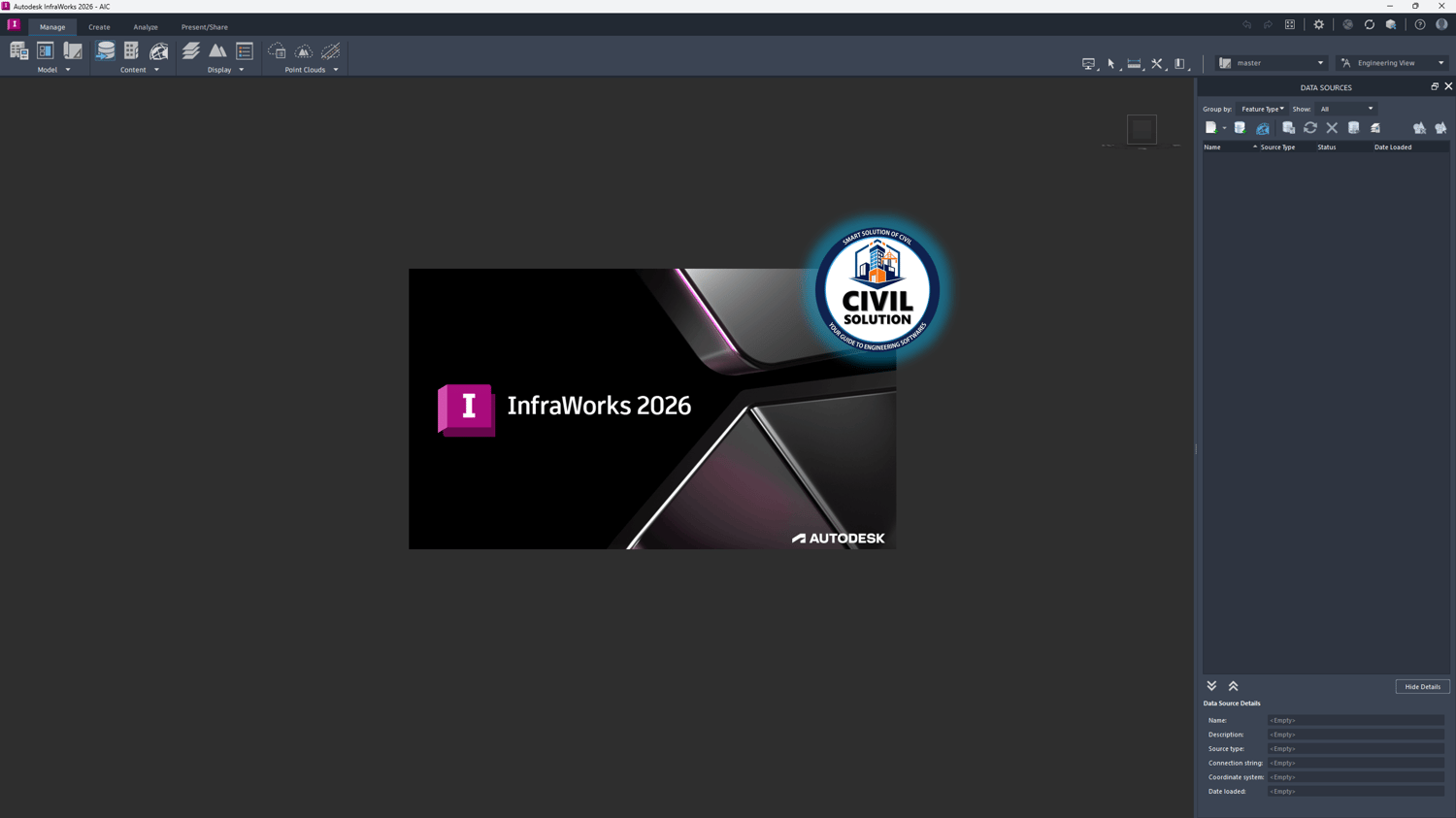Add a database data source icon
Viewport: 1456px width, 818px height.
[1240, 128]
